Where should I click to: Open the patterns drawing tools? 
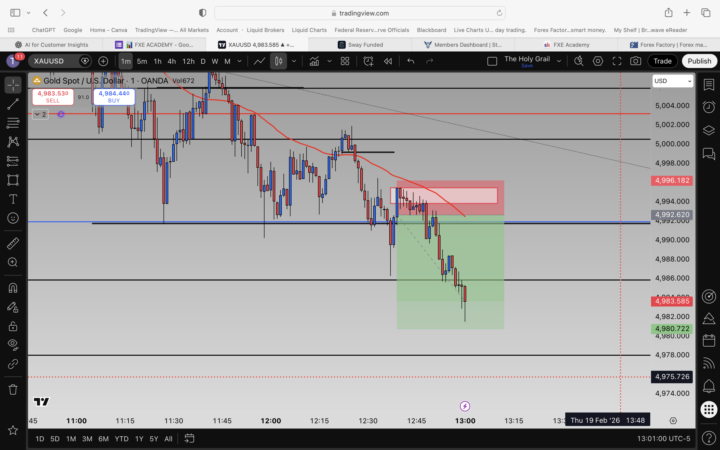tap(13, 141)
